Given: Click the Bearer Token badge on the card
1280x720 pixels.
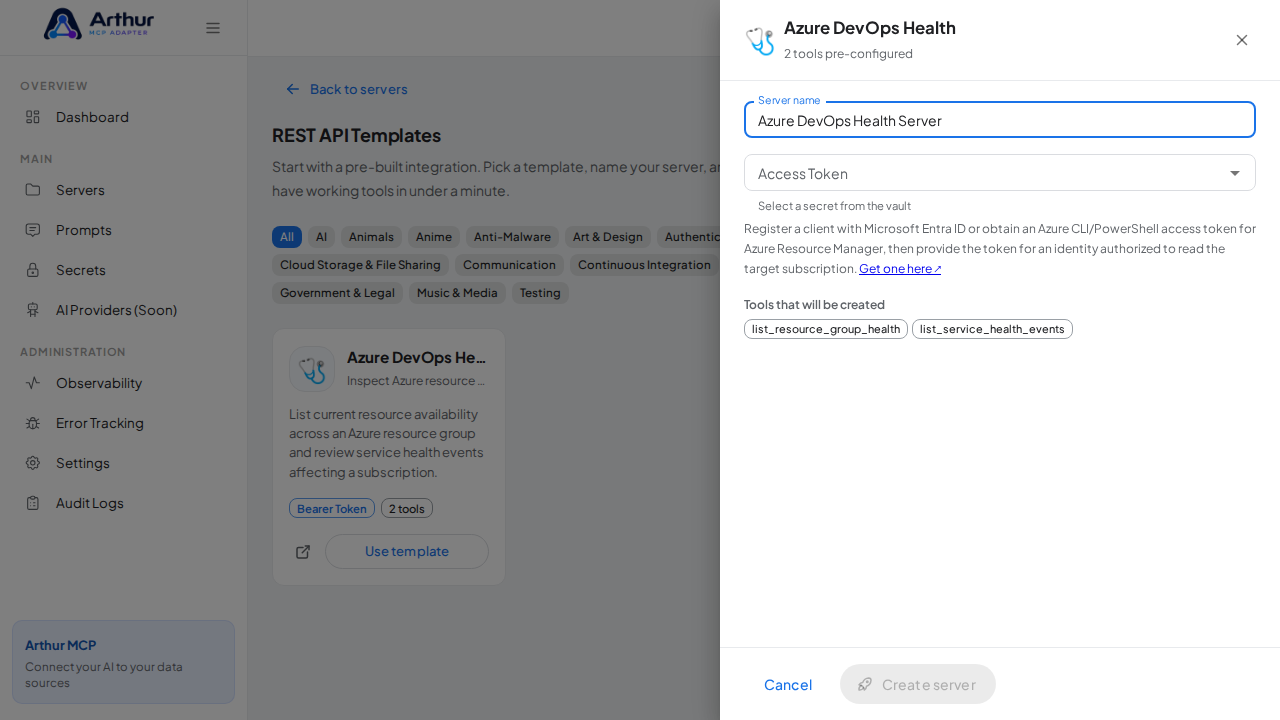Looking at the screenshot, I should pos(332,508).
